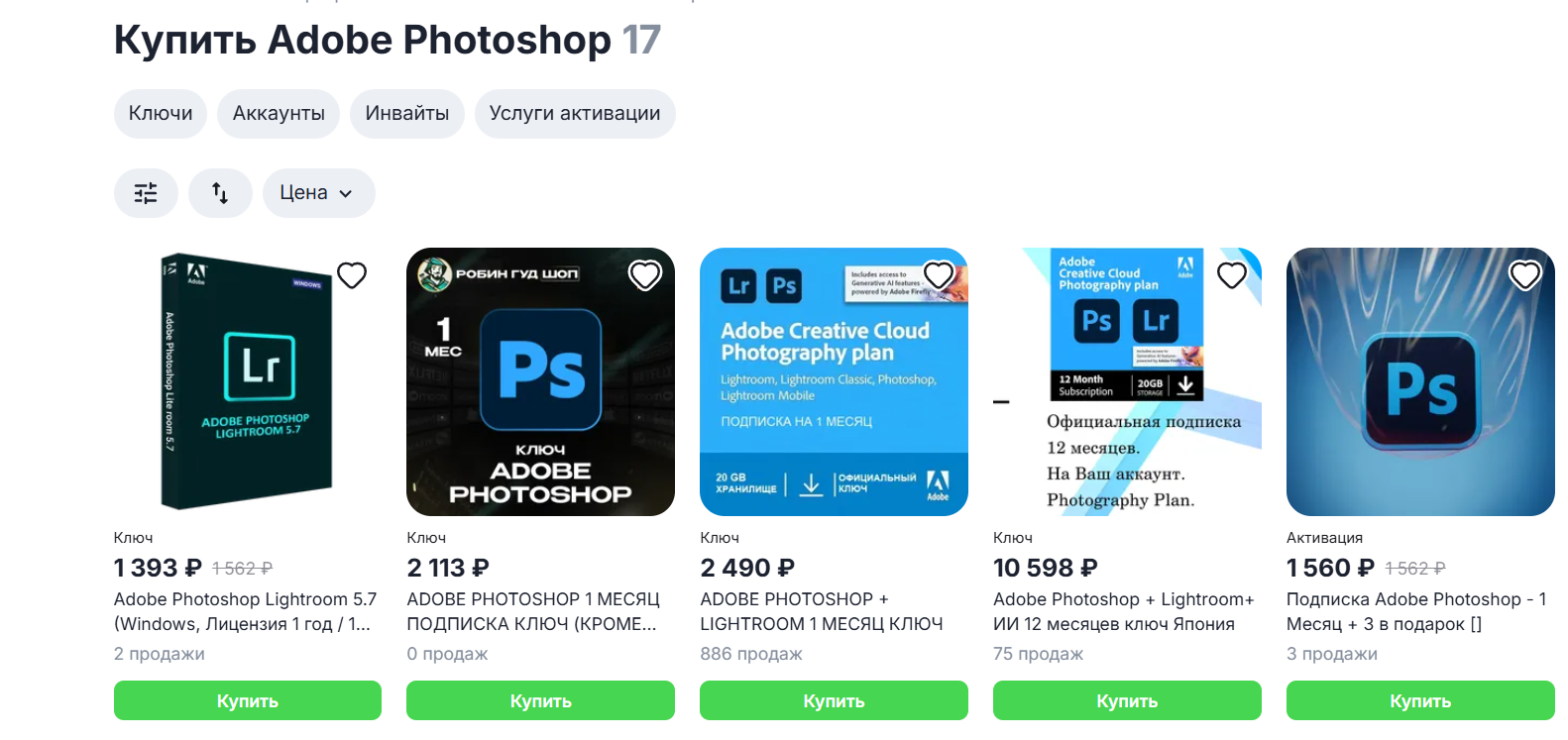Viewport: 1568px width, 740px height.
Task: Heart the 1 560 ₽ activation listing
Action: (x=1525, y=275)
